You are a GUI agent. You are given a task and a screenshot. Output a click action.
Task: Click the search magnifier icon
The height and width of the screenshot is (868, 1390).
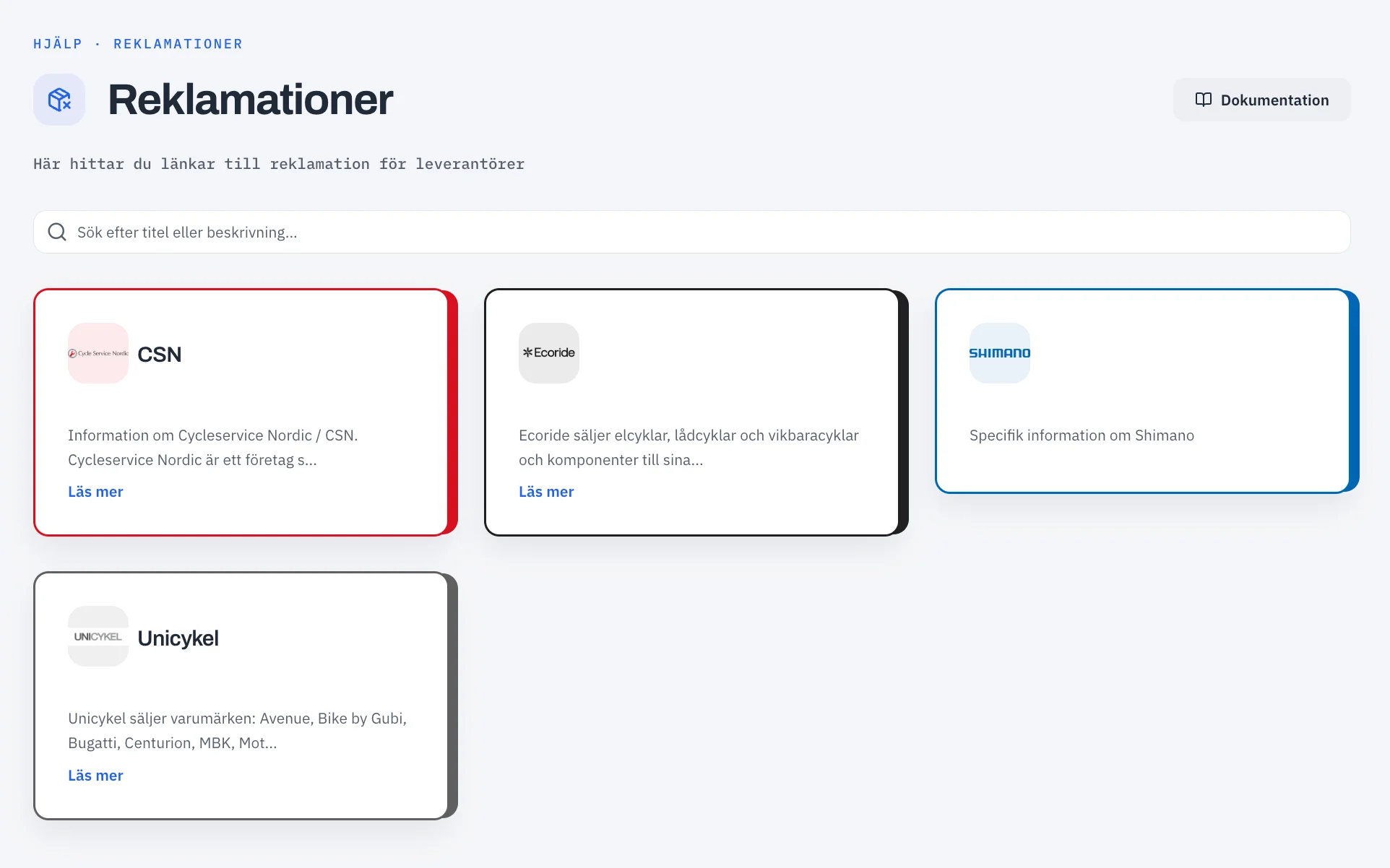[x=57, y=232]
